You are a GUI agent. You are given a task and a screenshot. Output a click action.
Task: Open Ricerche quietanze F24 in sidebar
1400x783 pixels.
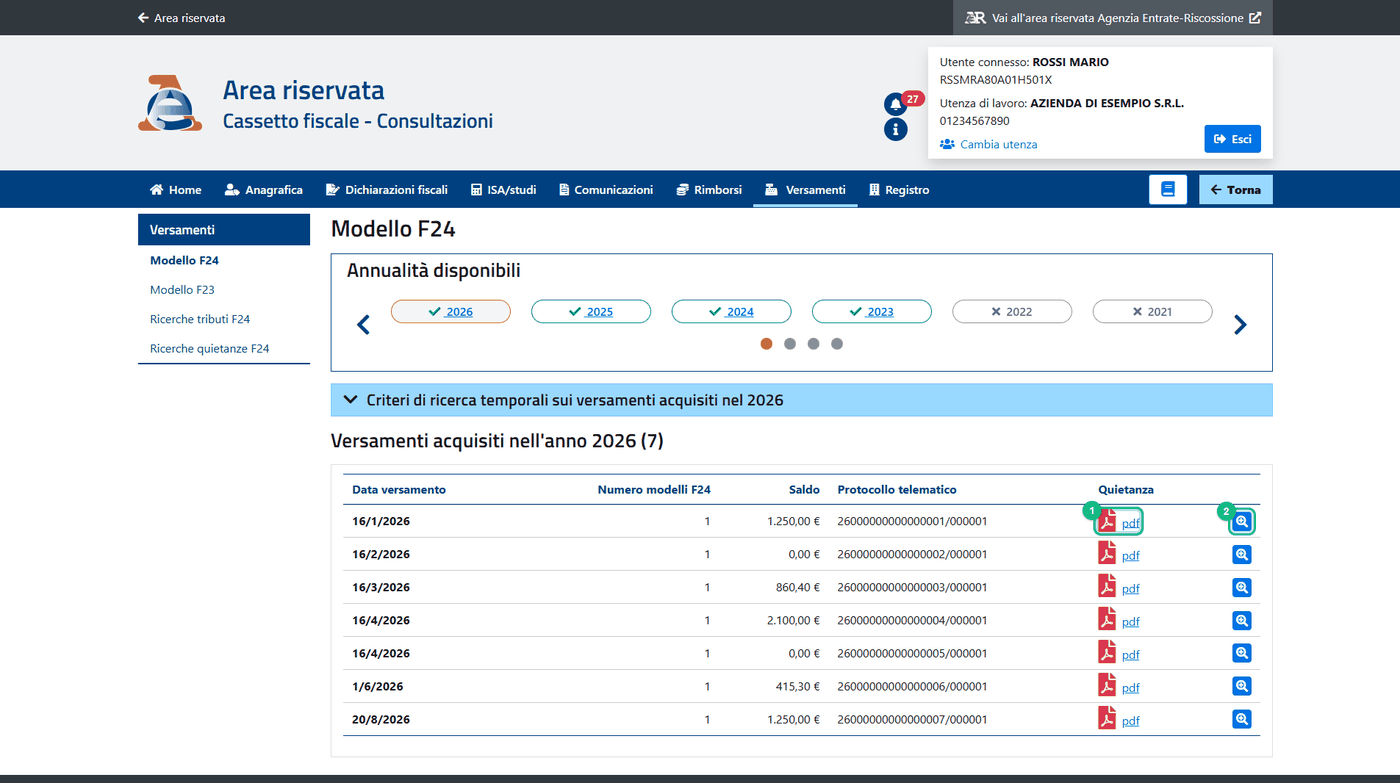pyautogui.click(x=210, y=349)
